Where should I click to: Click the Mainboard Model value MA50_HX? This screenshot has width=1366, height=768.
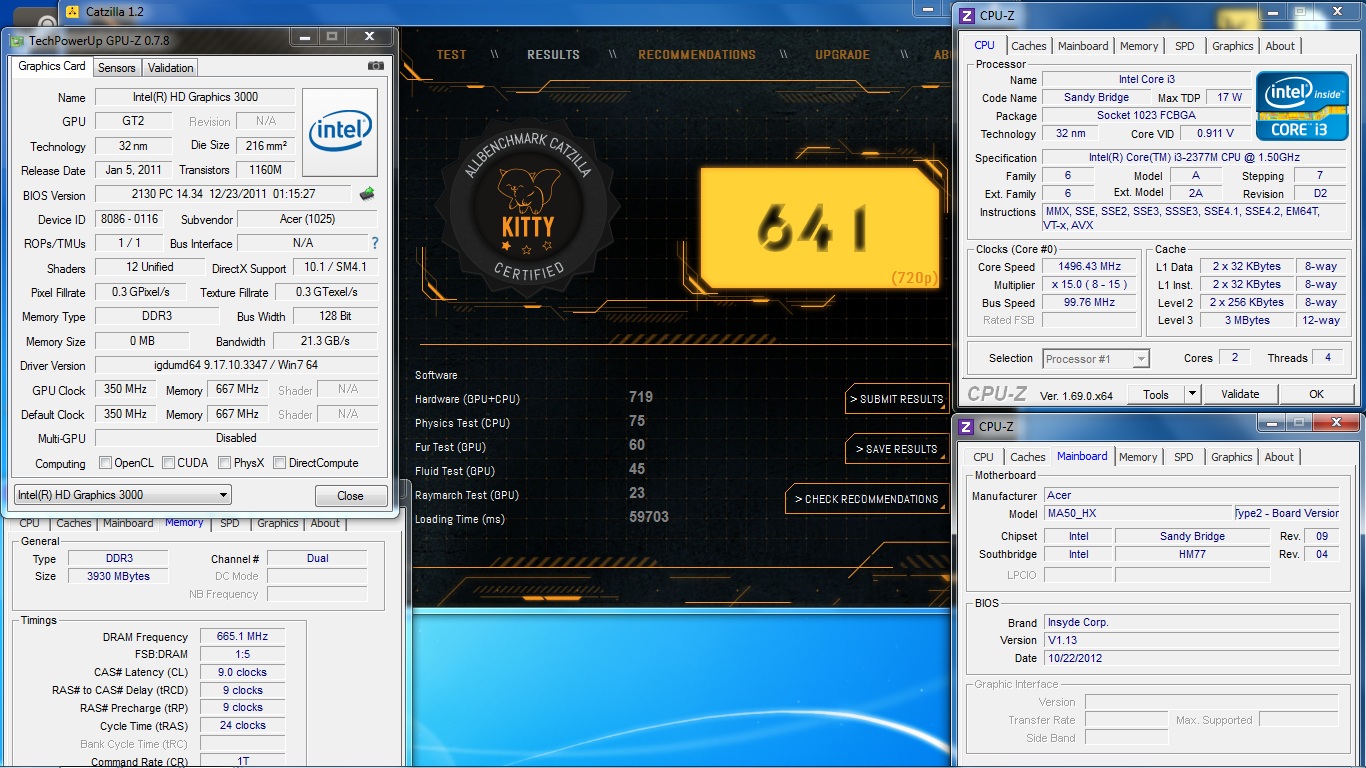point(1138,513)
